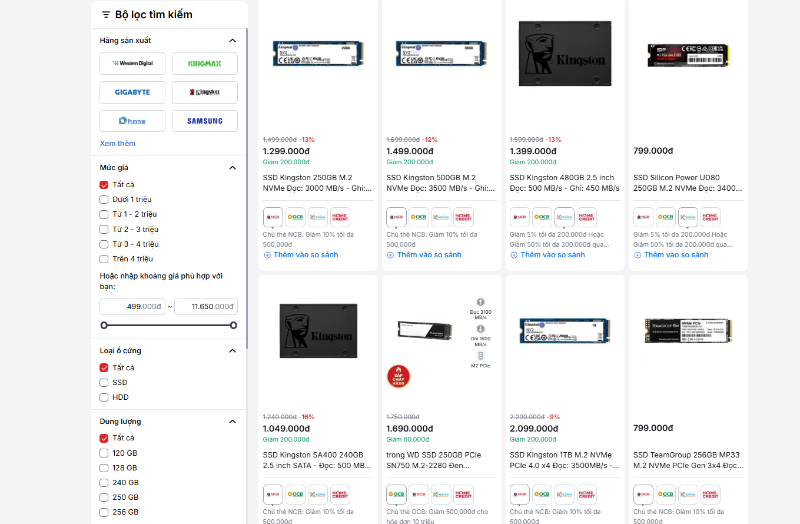Click Xem thêm to show more brands
The height and width of the screenshot is (524, 800).
pos(118,143)
